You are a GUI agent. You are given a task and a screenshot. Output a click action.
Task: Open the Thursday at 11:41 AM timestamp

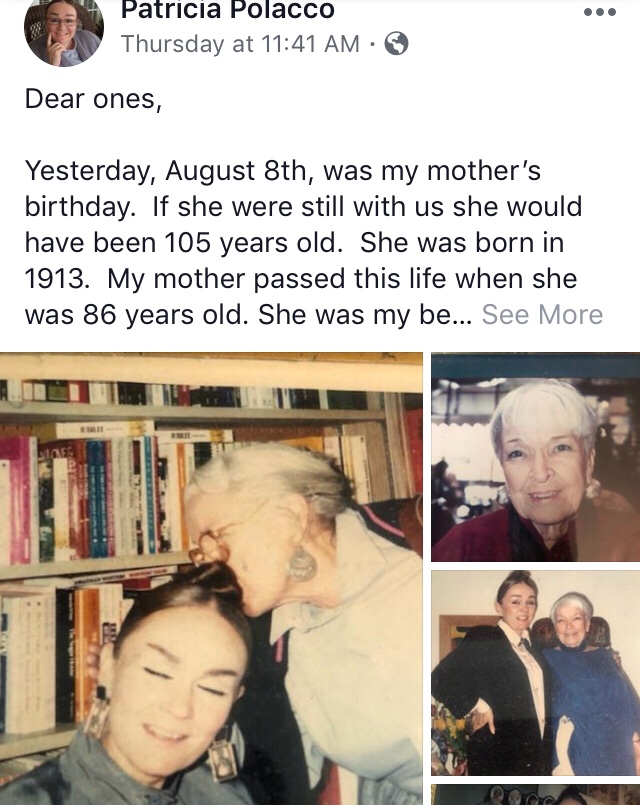(x=240, y=44)
